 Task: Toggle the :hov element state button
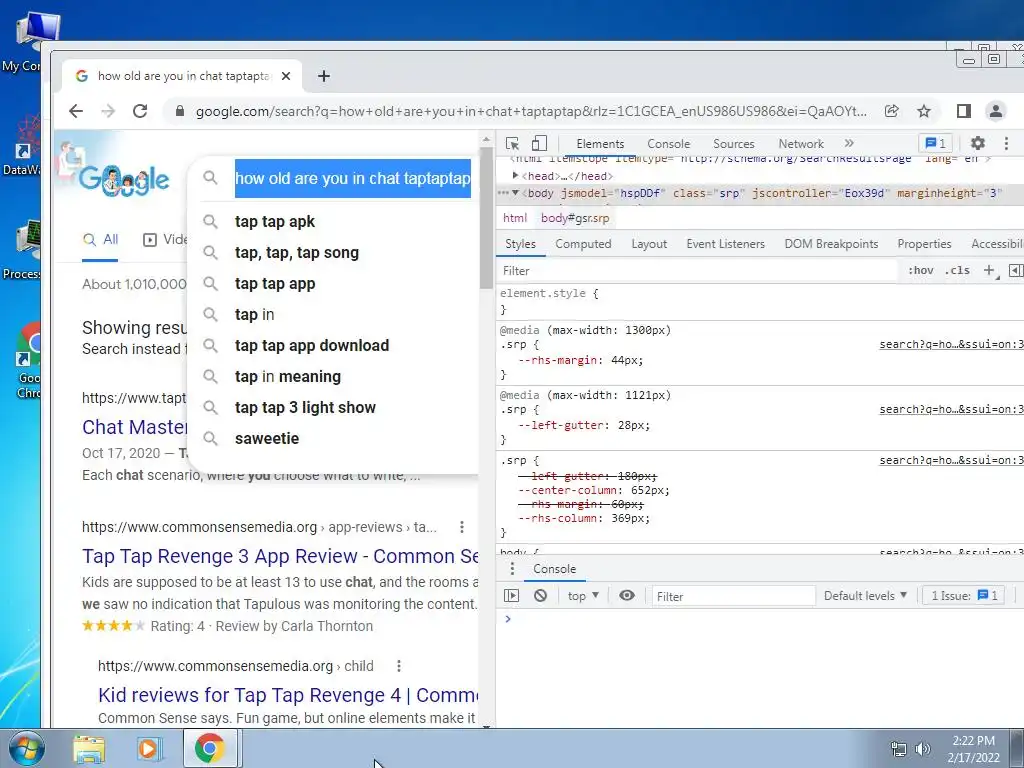(x=921, y=270)
